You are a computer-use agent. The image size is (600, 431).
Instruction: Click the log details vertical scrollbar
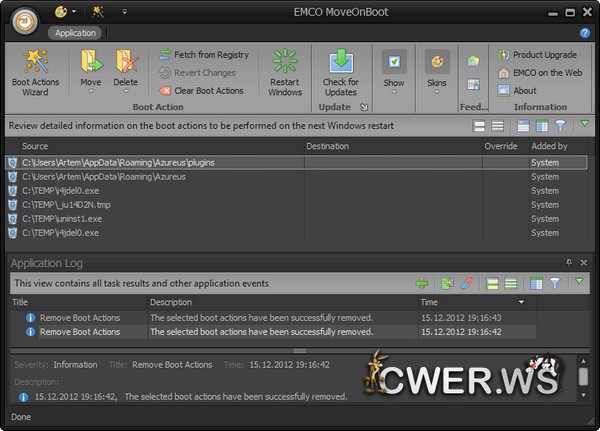(x=583, y=377)
